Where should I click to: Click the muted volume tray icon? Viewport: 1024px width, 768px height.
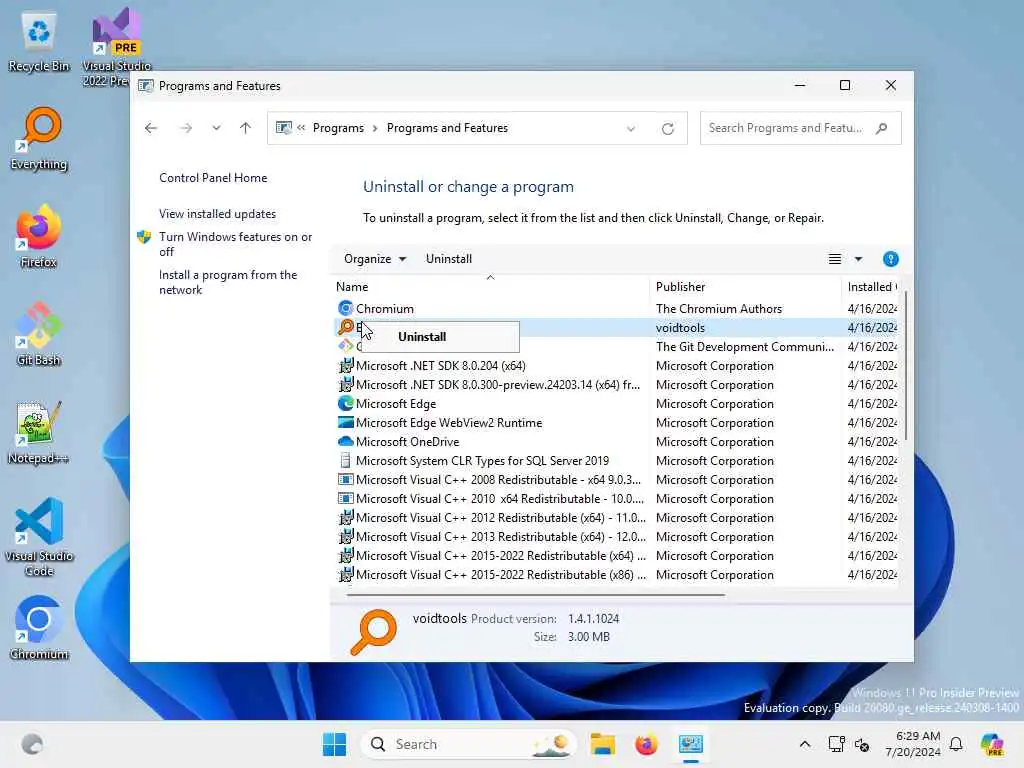pos(862,744)
